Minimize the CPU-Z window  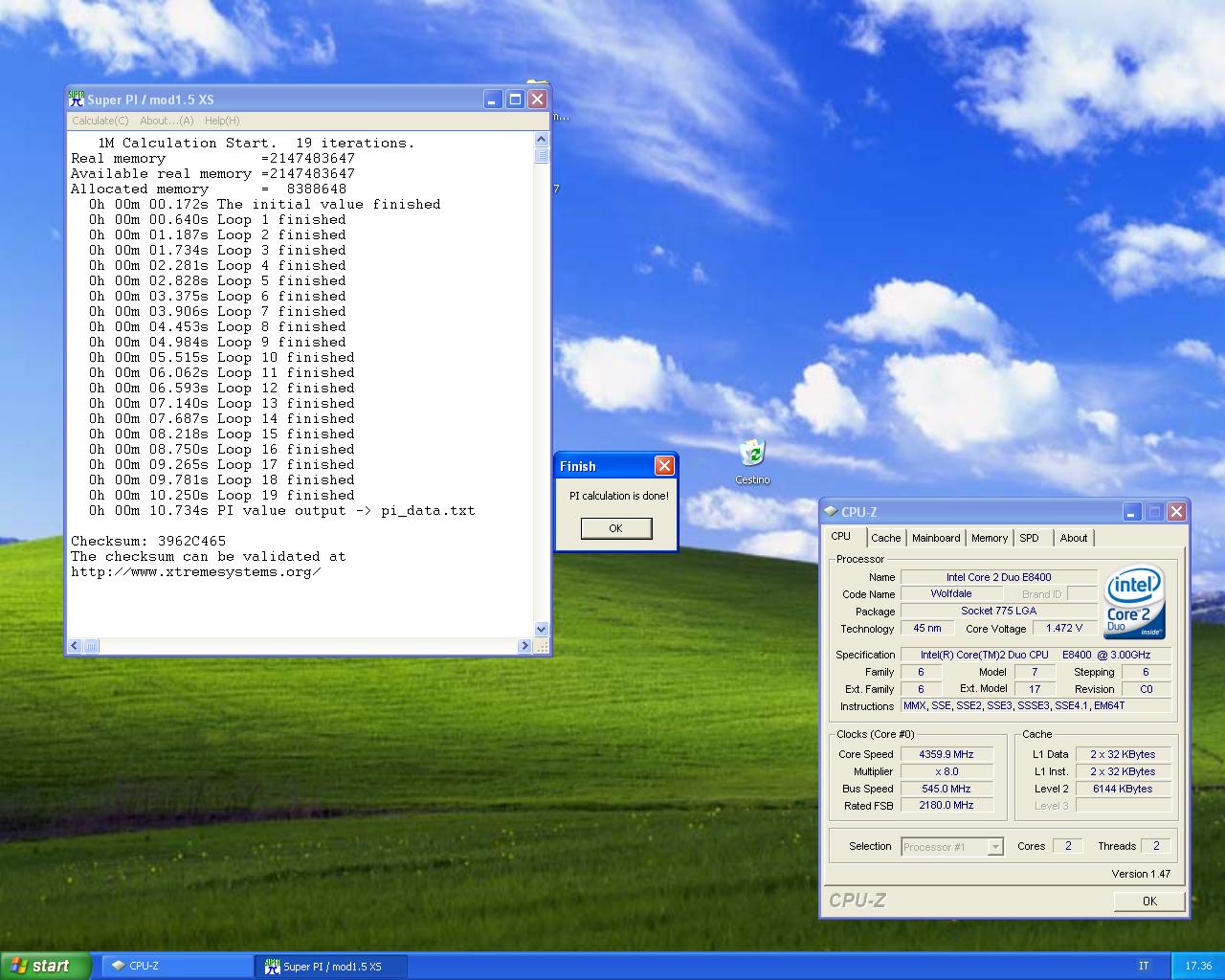1132,512
